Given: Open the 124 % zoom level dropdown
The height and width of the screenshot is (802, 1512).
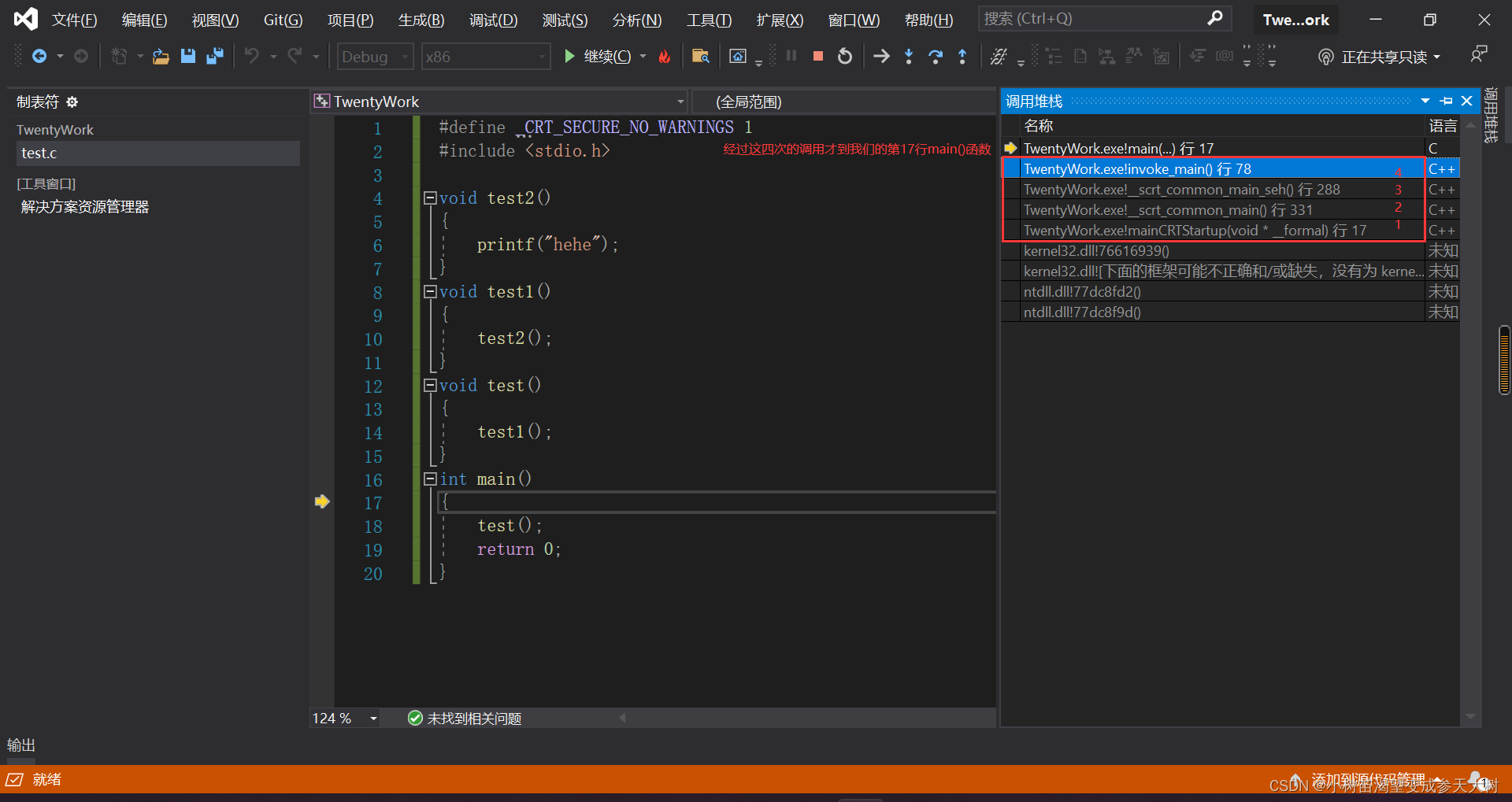Looking at the screenshot, I should 373,718.
